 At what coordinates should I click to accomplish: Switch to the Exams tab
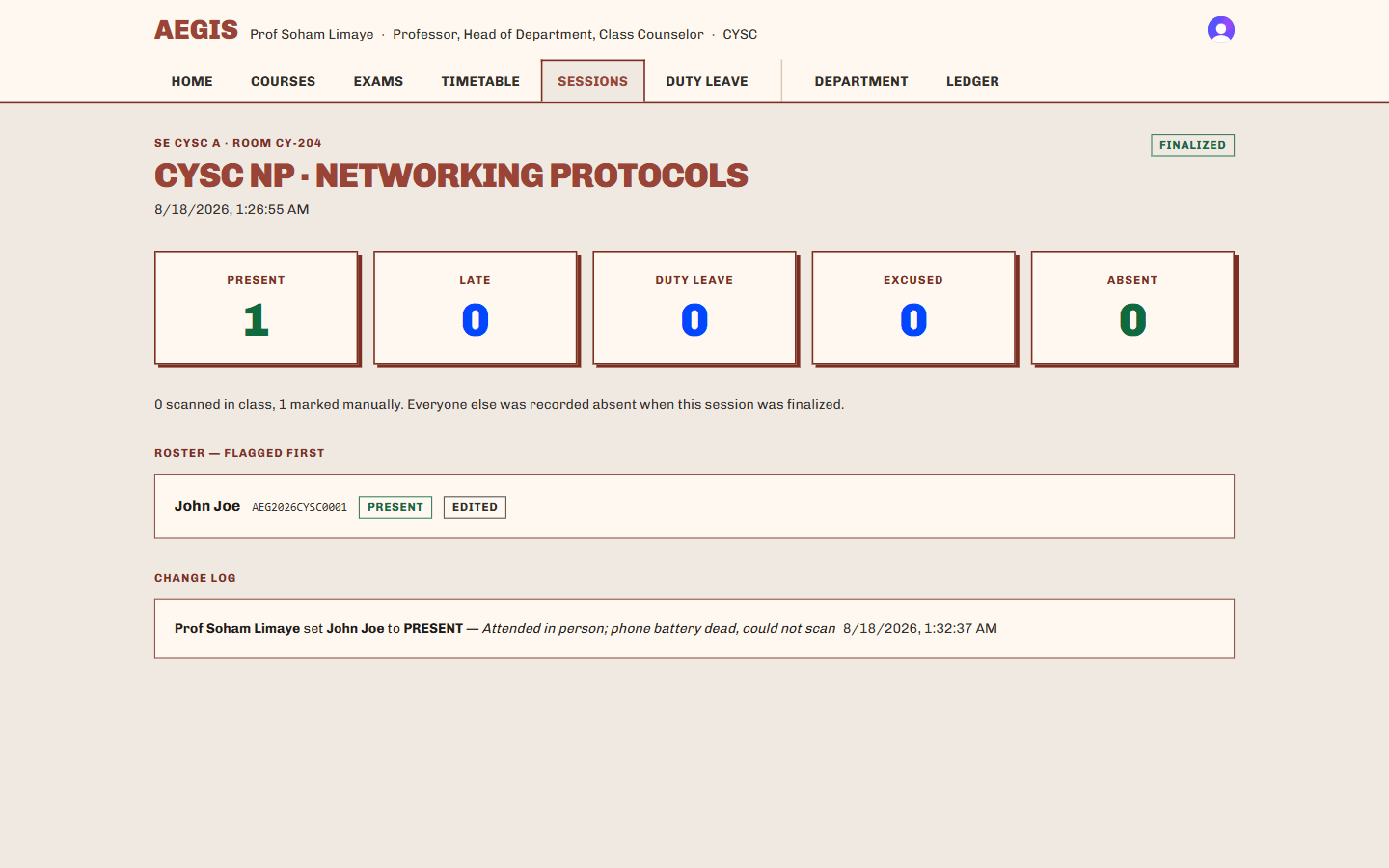point(378,81)
